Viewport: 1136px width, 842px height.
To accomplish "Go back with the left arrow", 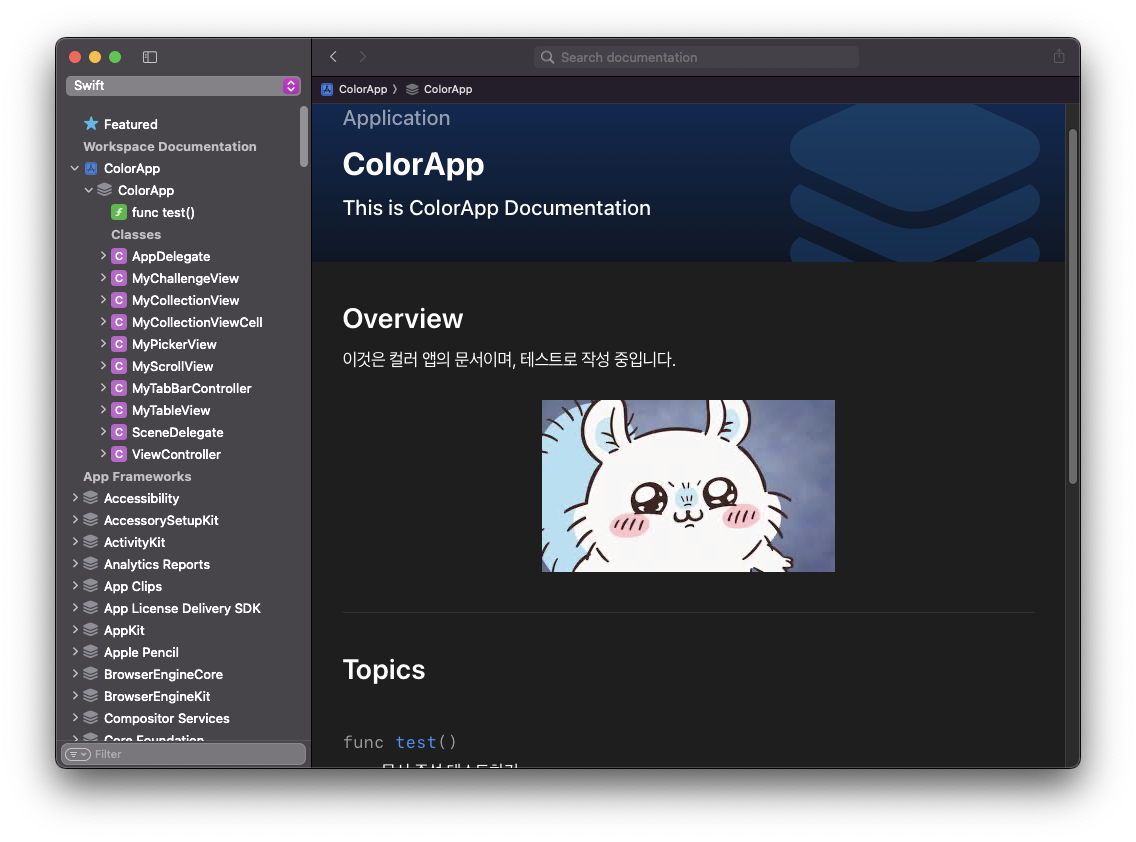I will [333, 57].
